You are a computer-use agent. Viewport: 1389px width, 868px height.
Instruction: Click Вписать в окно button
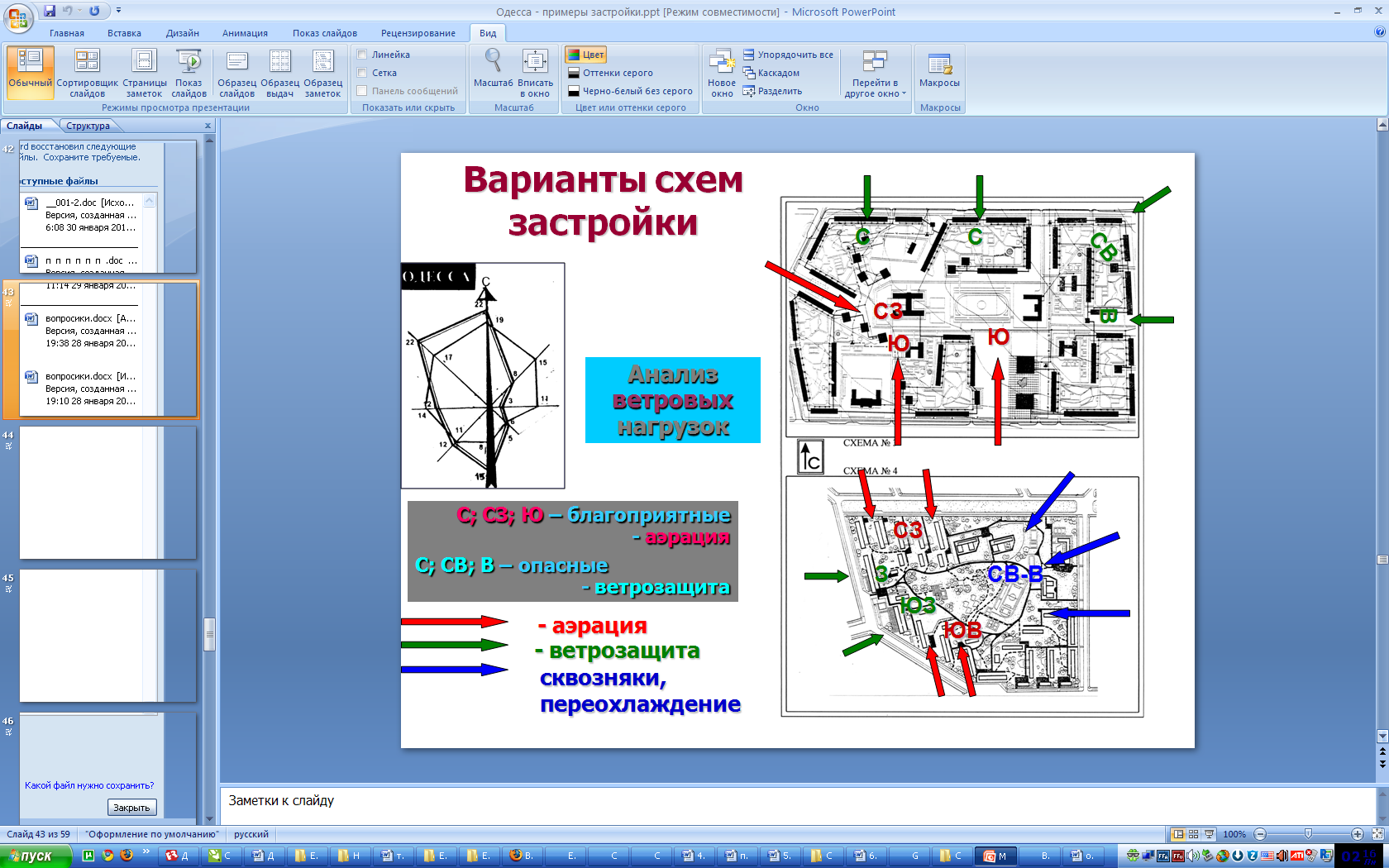[535, 73]
